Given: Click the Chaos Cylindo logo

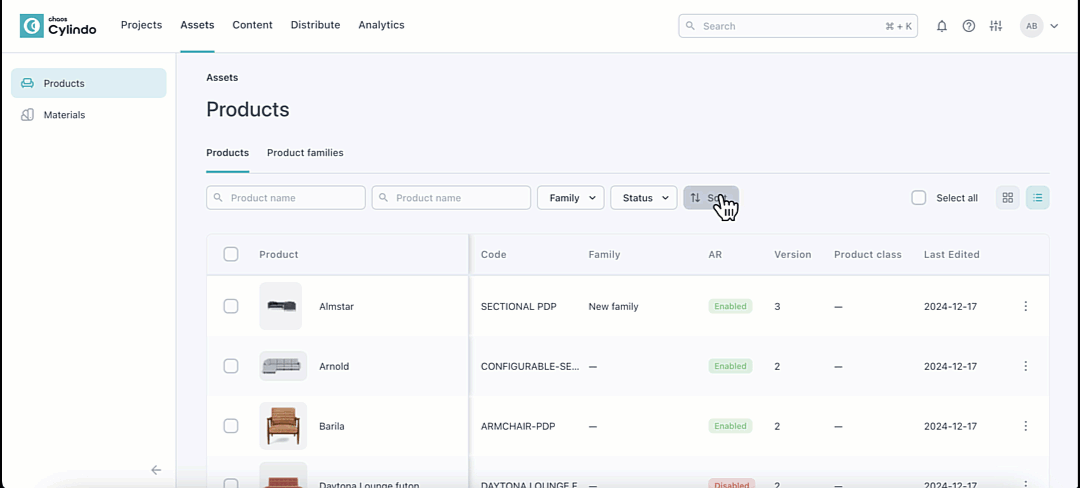Looking at the screenshot, I should click(59, 26).
